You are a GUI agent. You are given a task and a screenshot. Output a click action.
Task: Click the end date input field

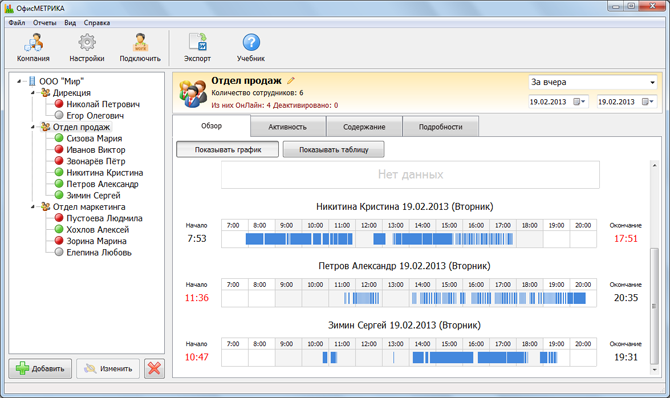(617, 102)
